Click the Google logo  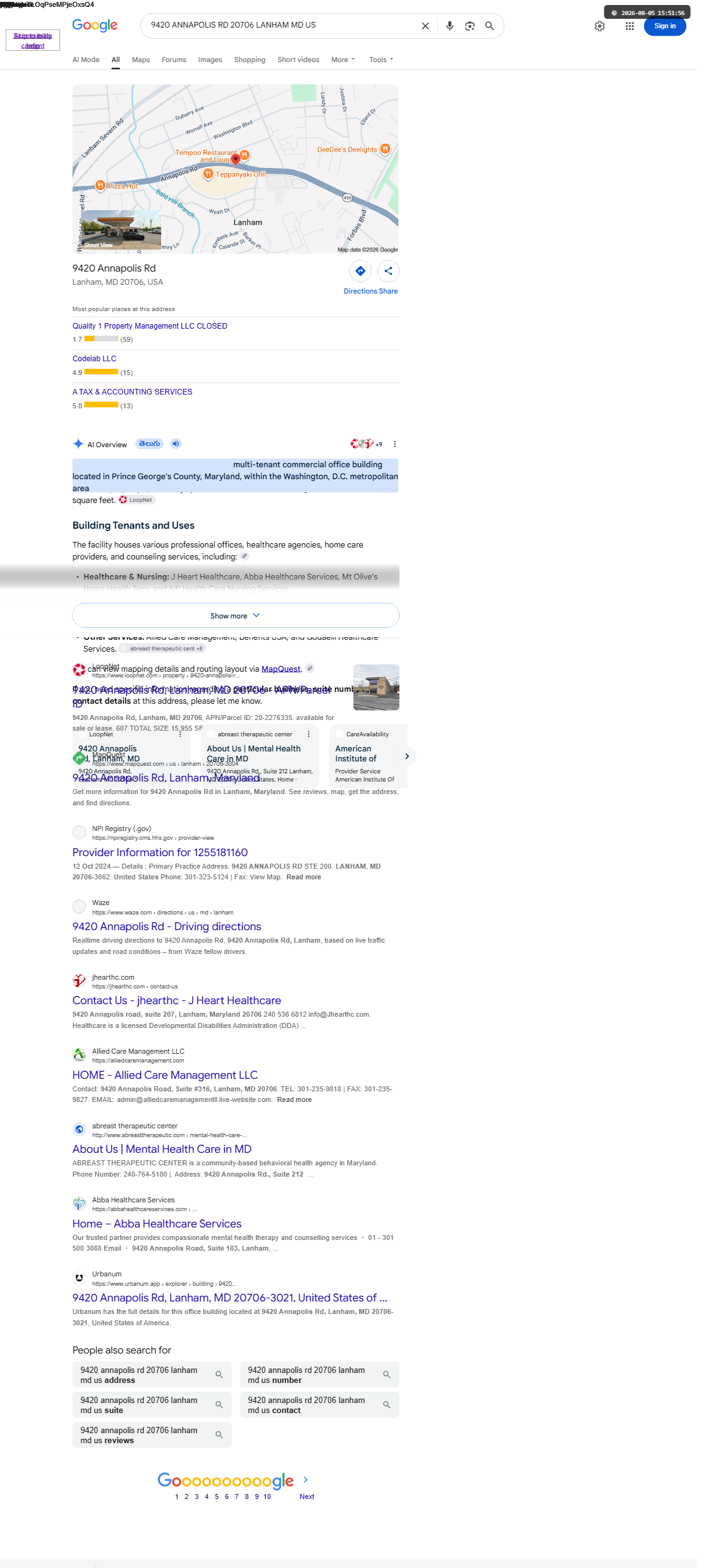(95, 25)
